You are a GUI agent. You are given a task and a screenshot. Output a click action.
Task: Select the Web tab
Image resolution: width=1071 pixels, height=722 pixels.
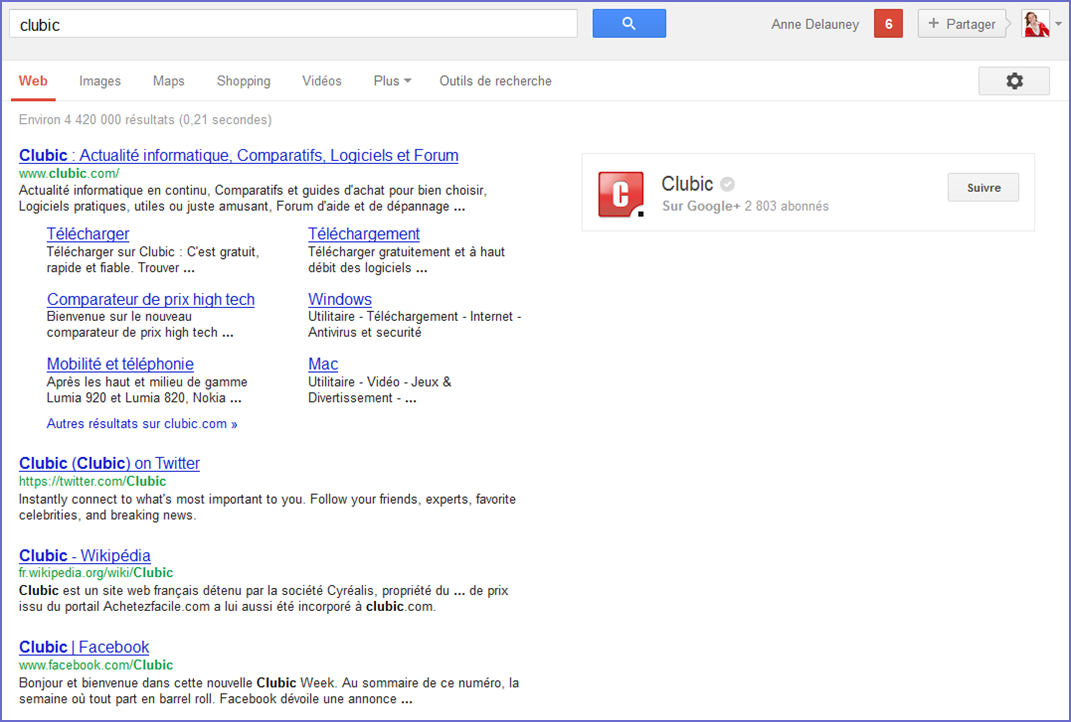[33, 81]
